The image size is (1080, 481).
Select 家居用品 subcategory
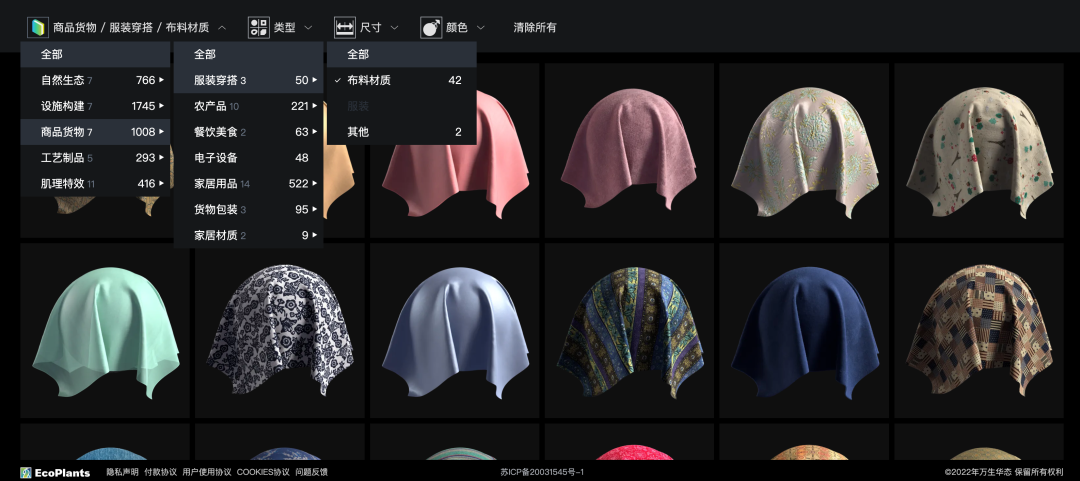tap(249, 183)
